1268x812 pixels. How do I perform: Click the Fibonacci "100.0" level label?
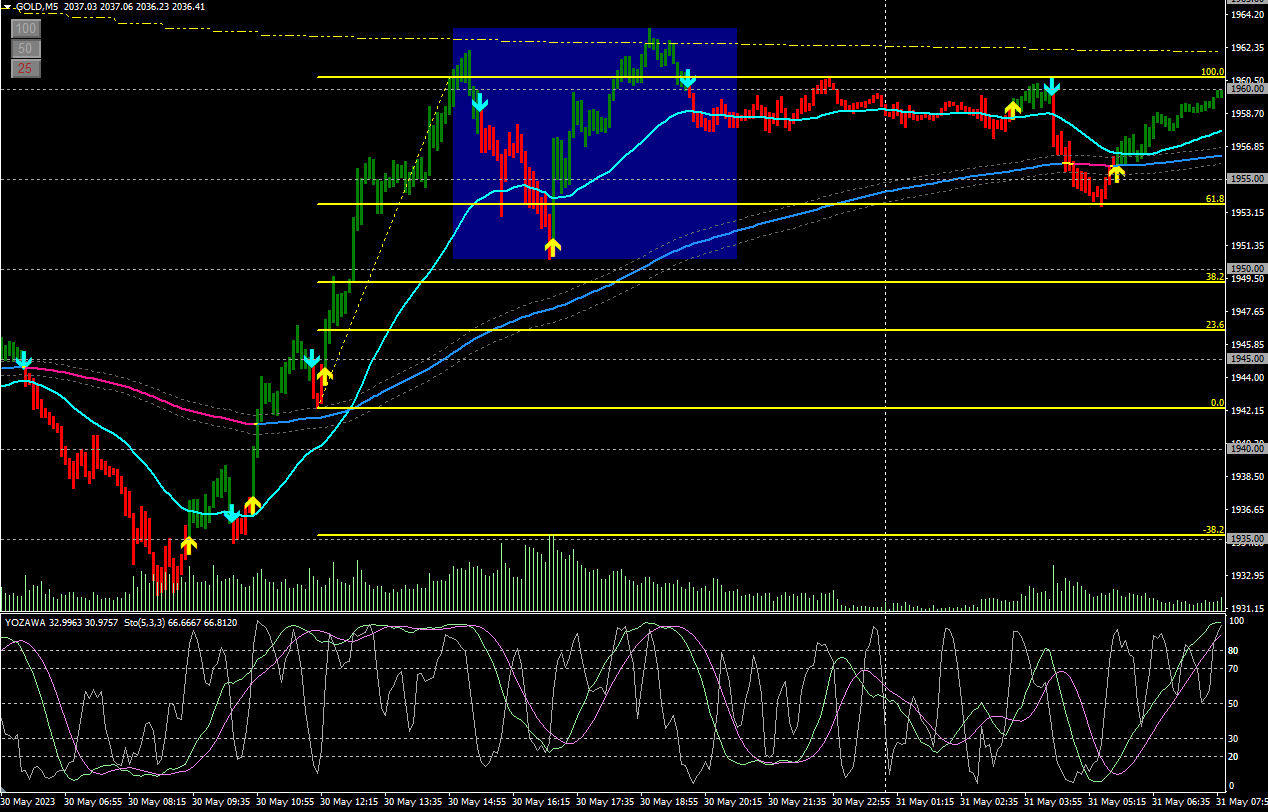(x=1212, y=72)
